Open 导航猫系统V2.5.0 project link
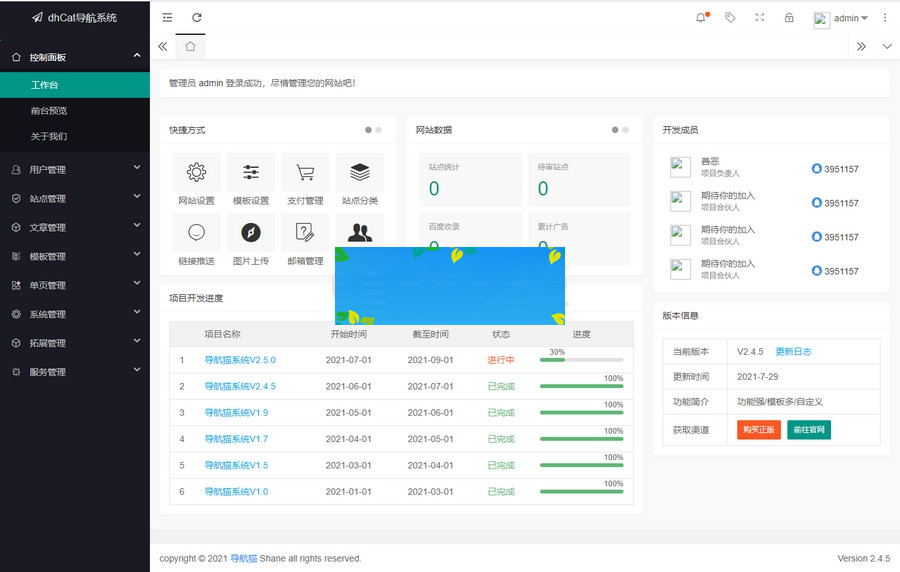 (x=240, y=360)
